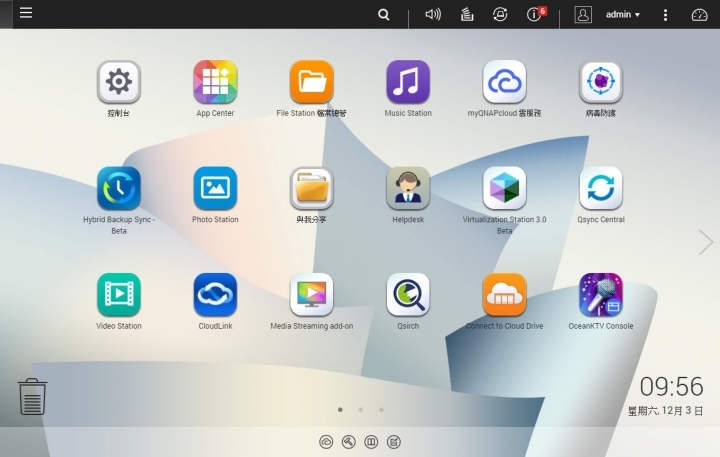720x457 pixels.
Task: Select the first desktop page dot
Action: click(x=340, y=409)
